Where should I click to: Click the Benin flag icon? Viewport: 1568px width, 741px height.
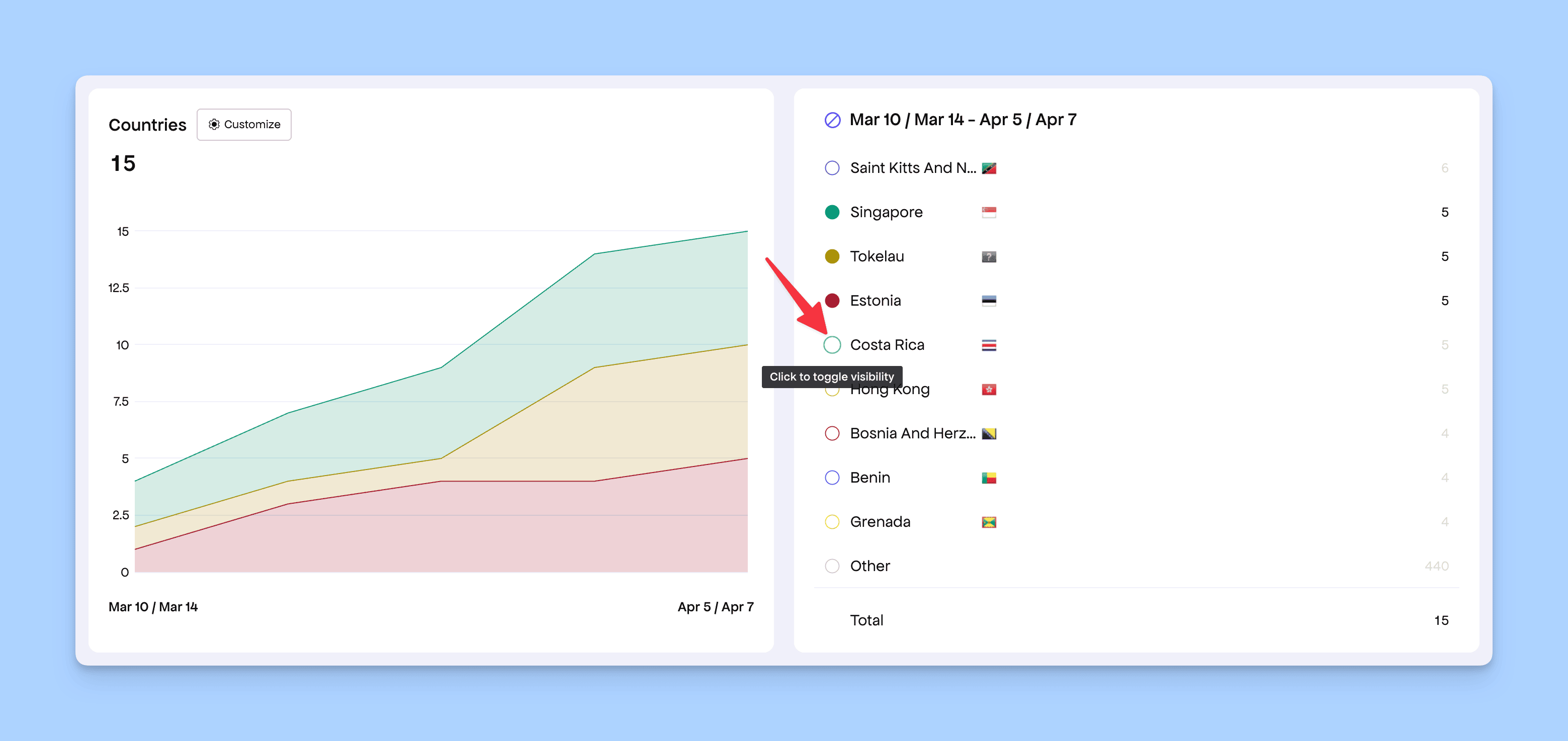coord(989,478)
